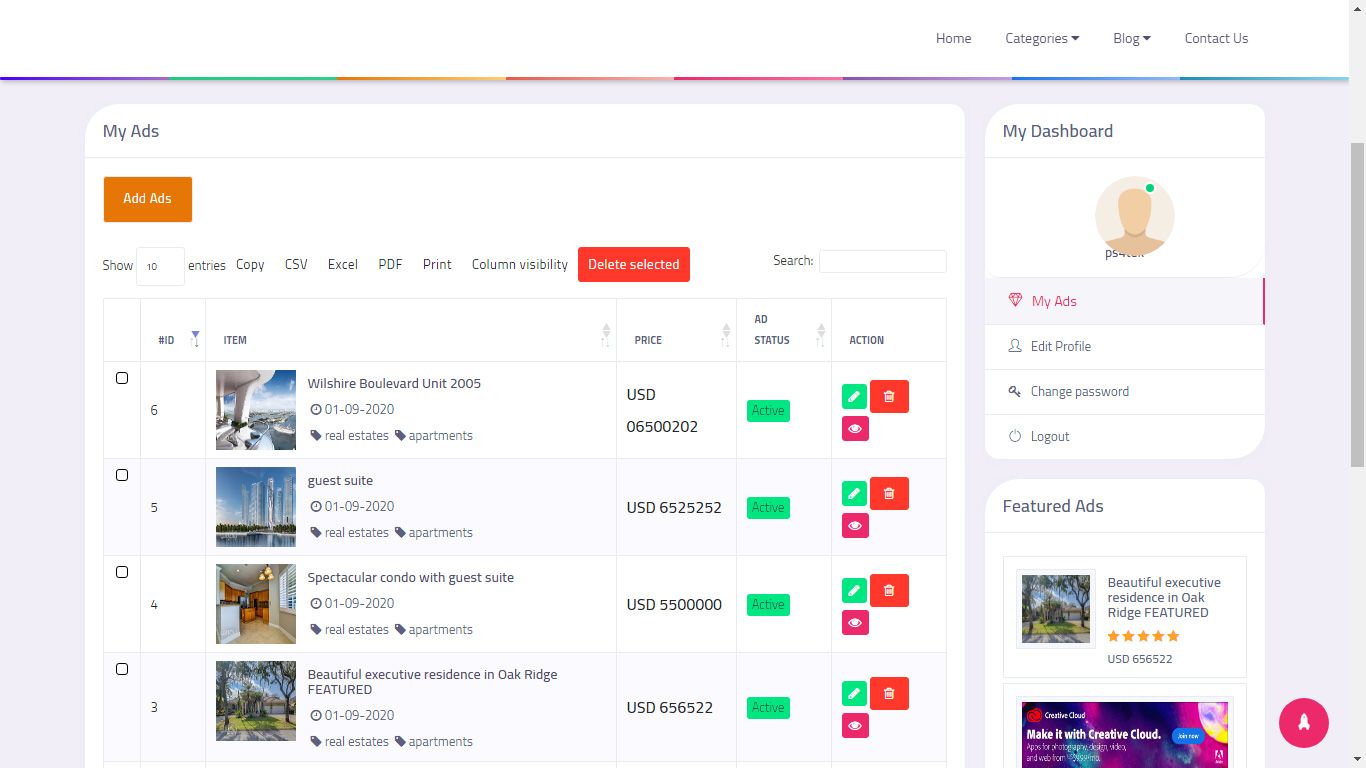The image size is (1366, 768).
Task: Click into the Search input field
Action: coord(882,261)
